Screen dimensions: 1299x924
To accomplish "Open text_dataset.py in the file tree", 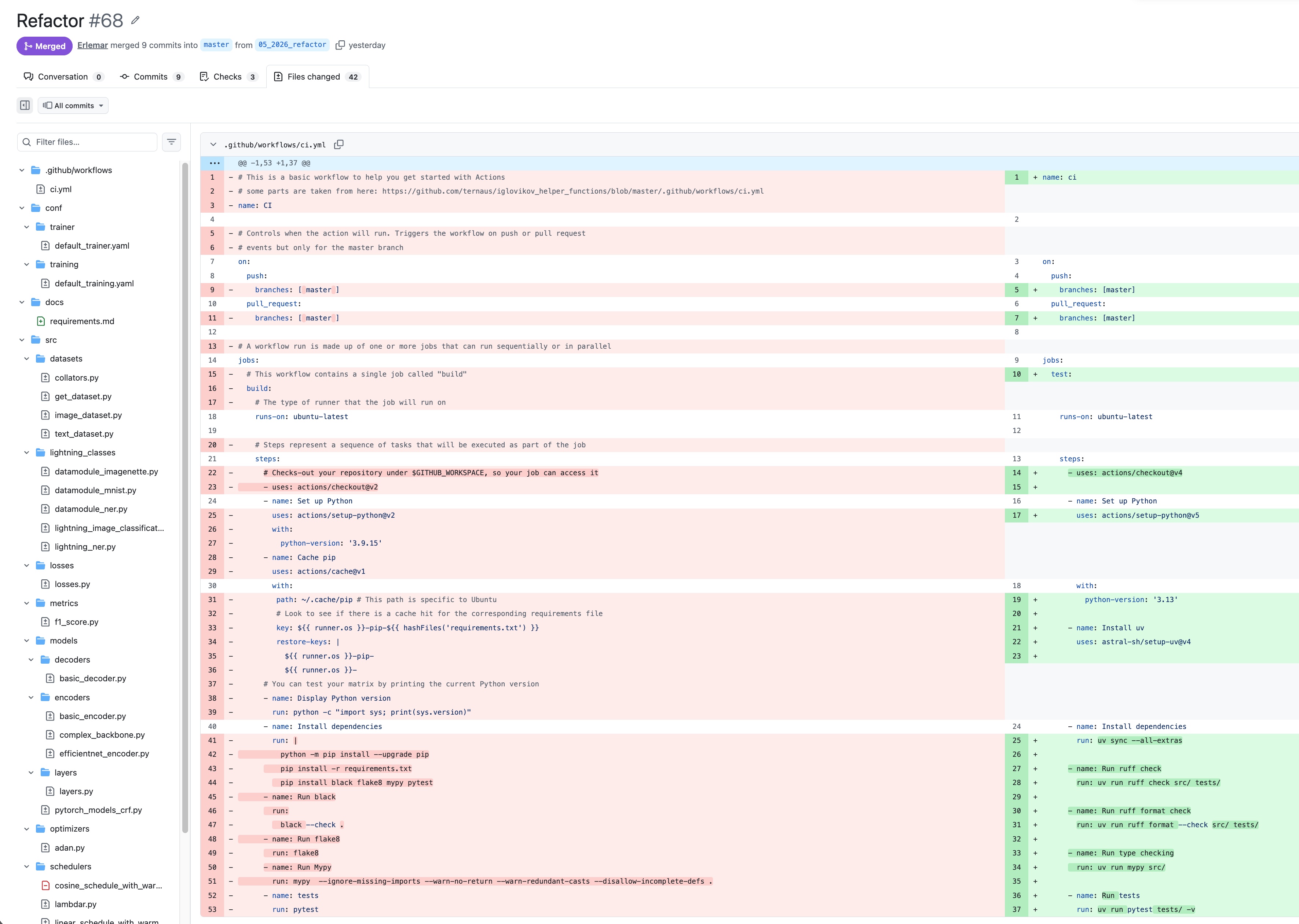I will 84,434.
